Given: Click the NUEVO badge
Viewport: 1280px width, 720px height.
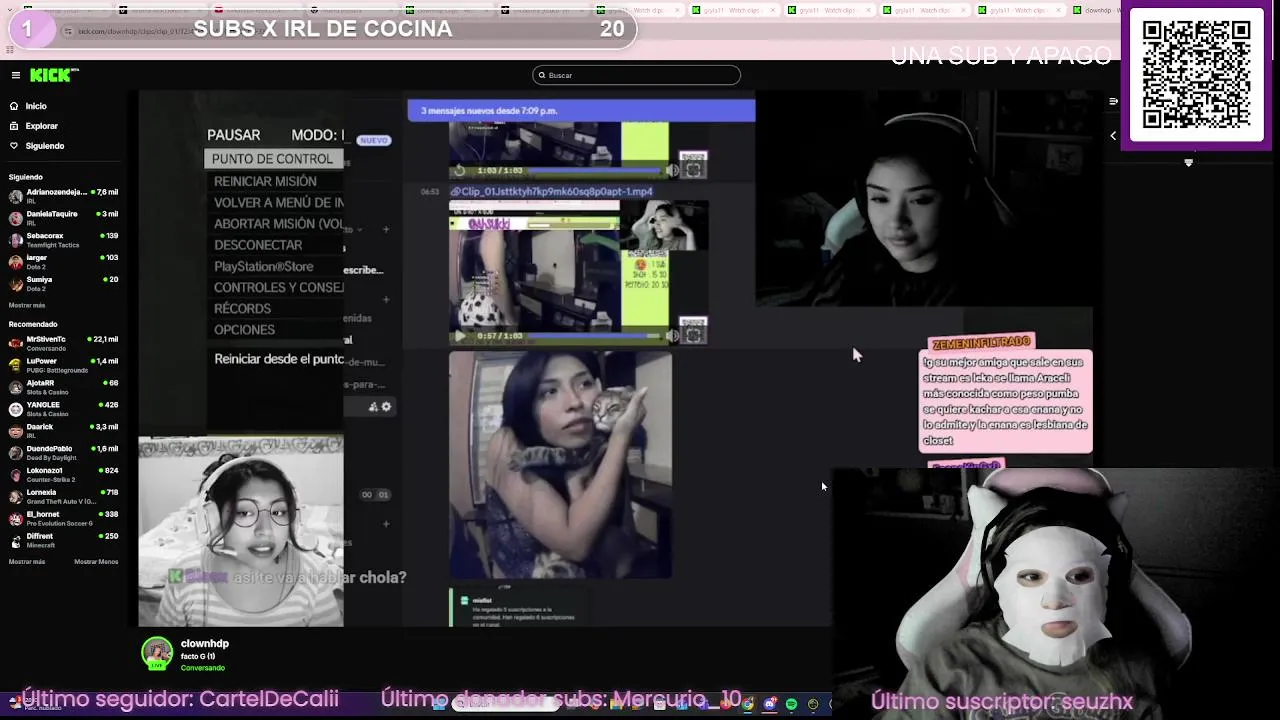Looking at the screenshot, I should click(x=373, y=141).
